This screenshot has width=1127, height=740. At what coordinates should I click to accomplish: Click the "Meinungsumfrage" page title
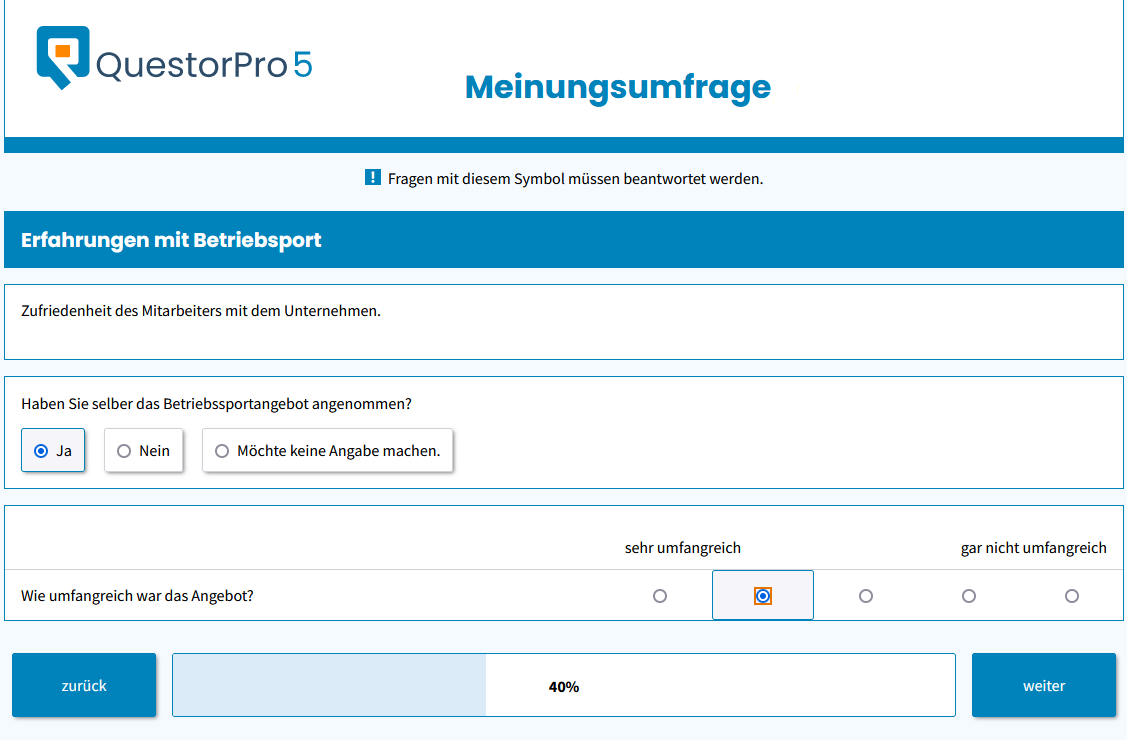618,88
